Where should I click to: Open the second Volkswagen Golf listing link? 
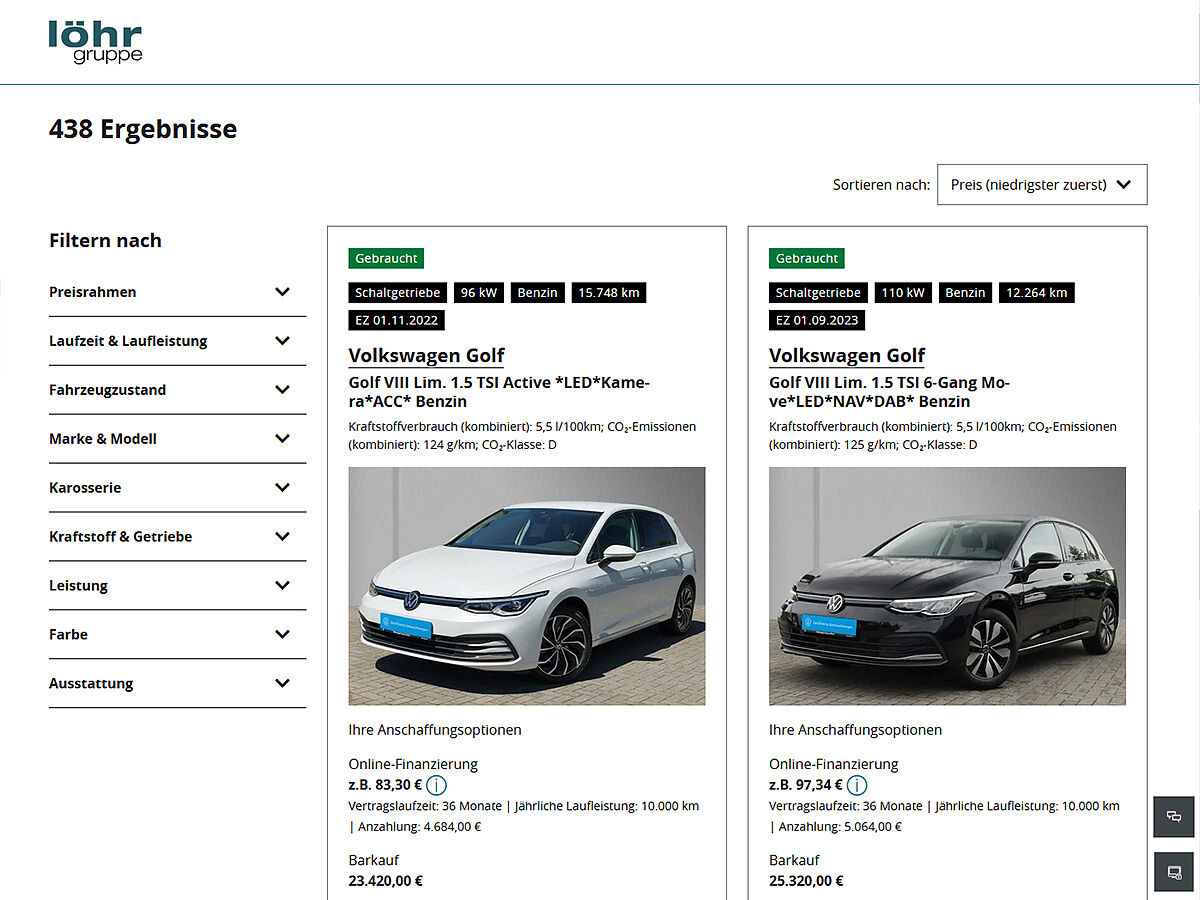(x=847, y=355)
